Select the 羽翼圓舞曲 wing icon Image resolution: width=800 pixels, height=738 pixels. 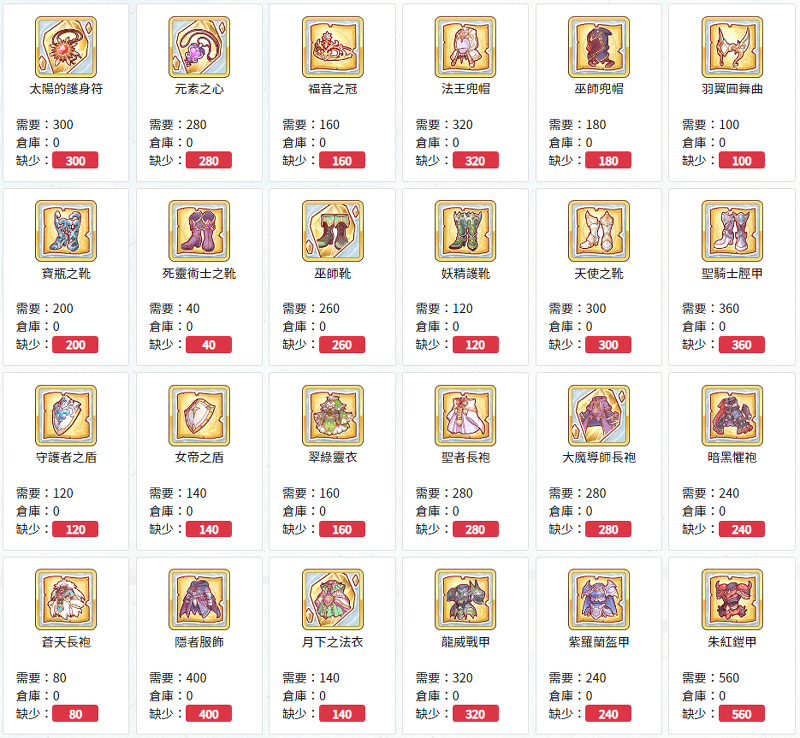click(x=732, y=47)
